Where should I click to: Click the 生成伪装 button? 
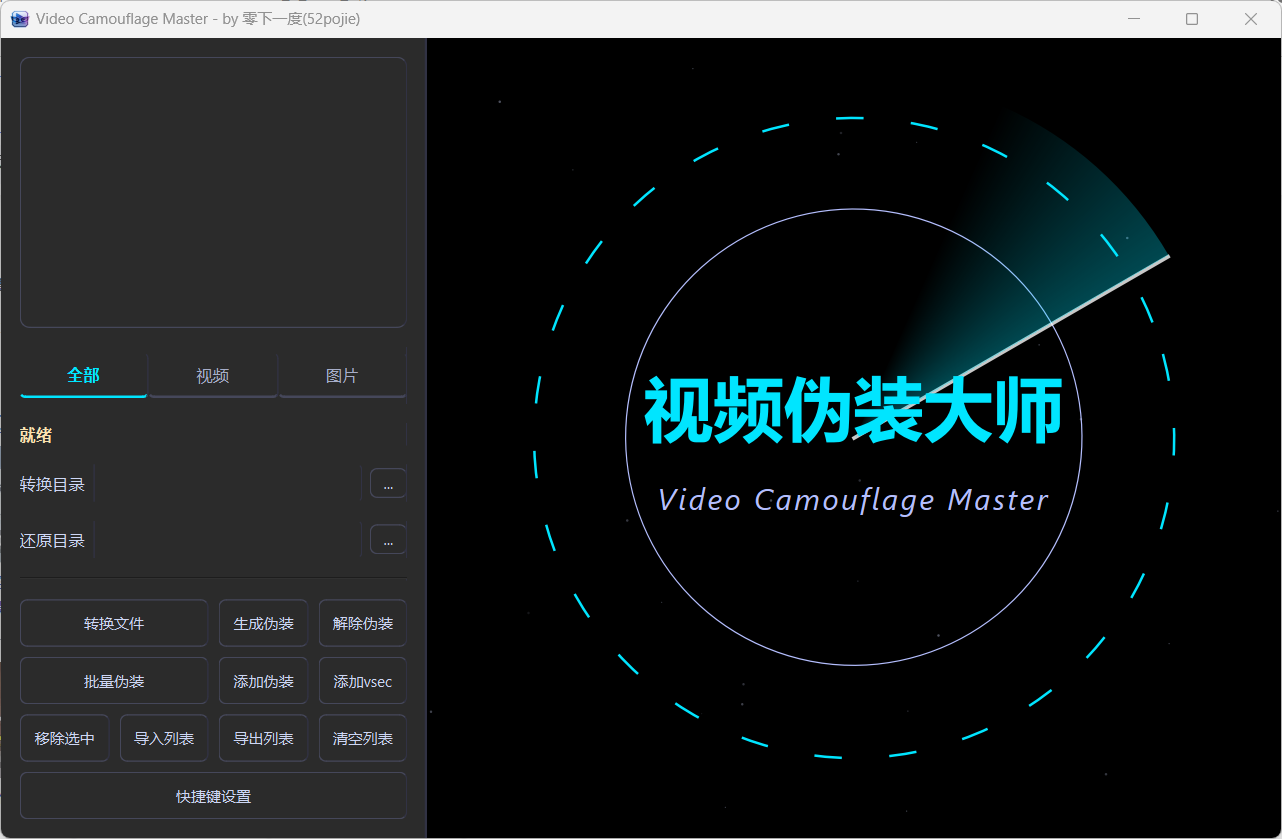(x=263, y=622)
